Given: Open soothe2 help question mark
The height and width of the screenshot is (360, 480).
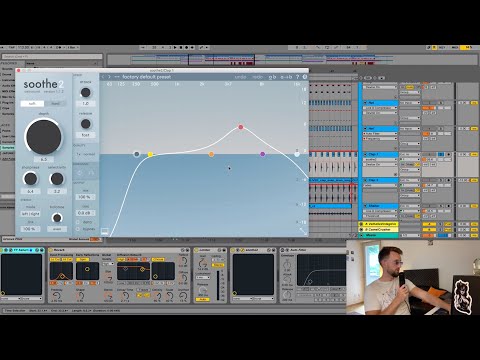Looking at the screenshot, I should [x=298, y=77].
